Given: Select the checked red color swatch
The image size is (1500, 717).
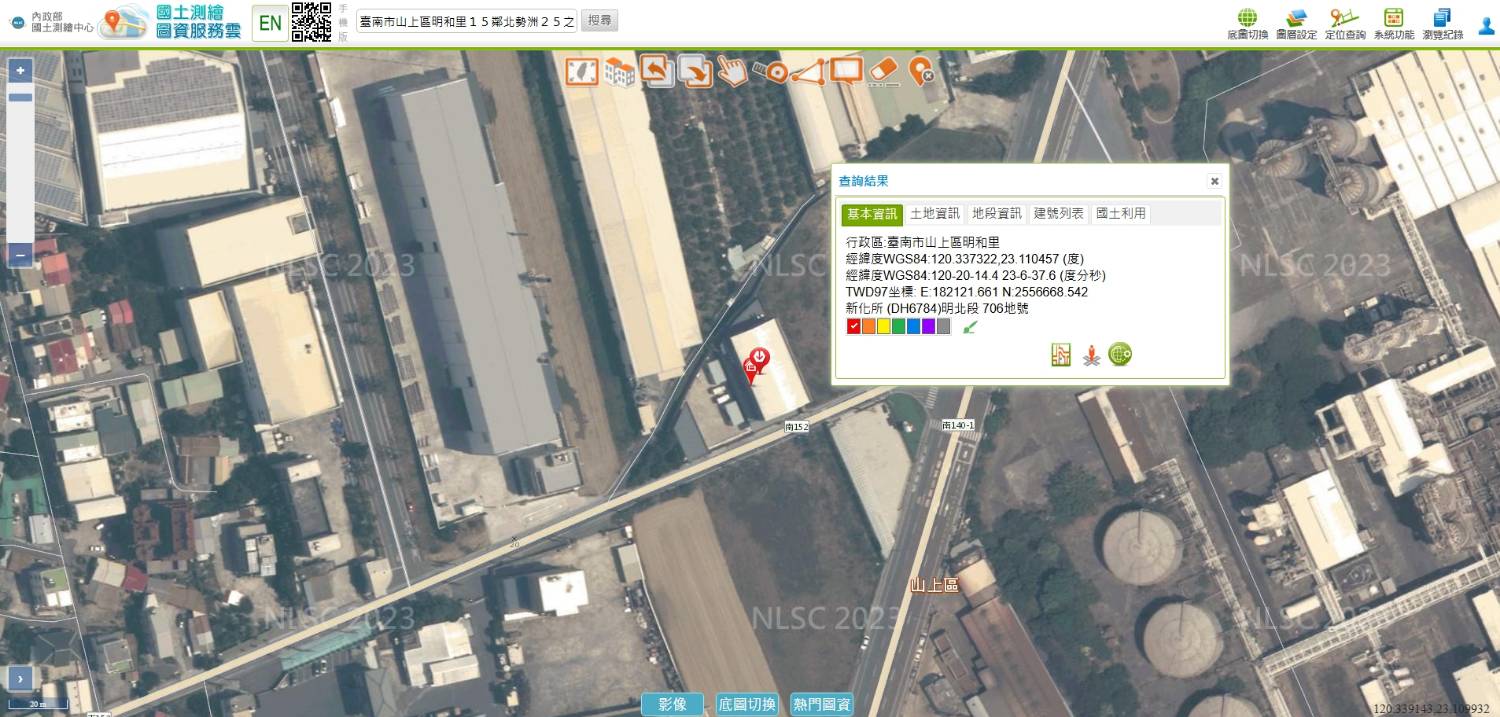Looking at the screenshot, I should (854, 326).
